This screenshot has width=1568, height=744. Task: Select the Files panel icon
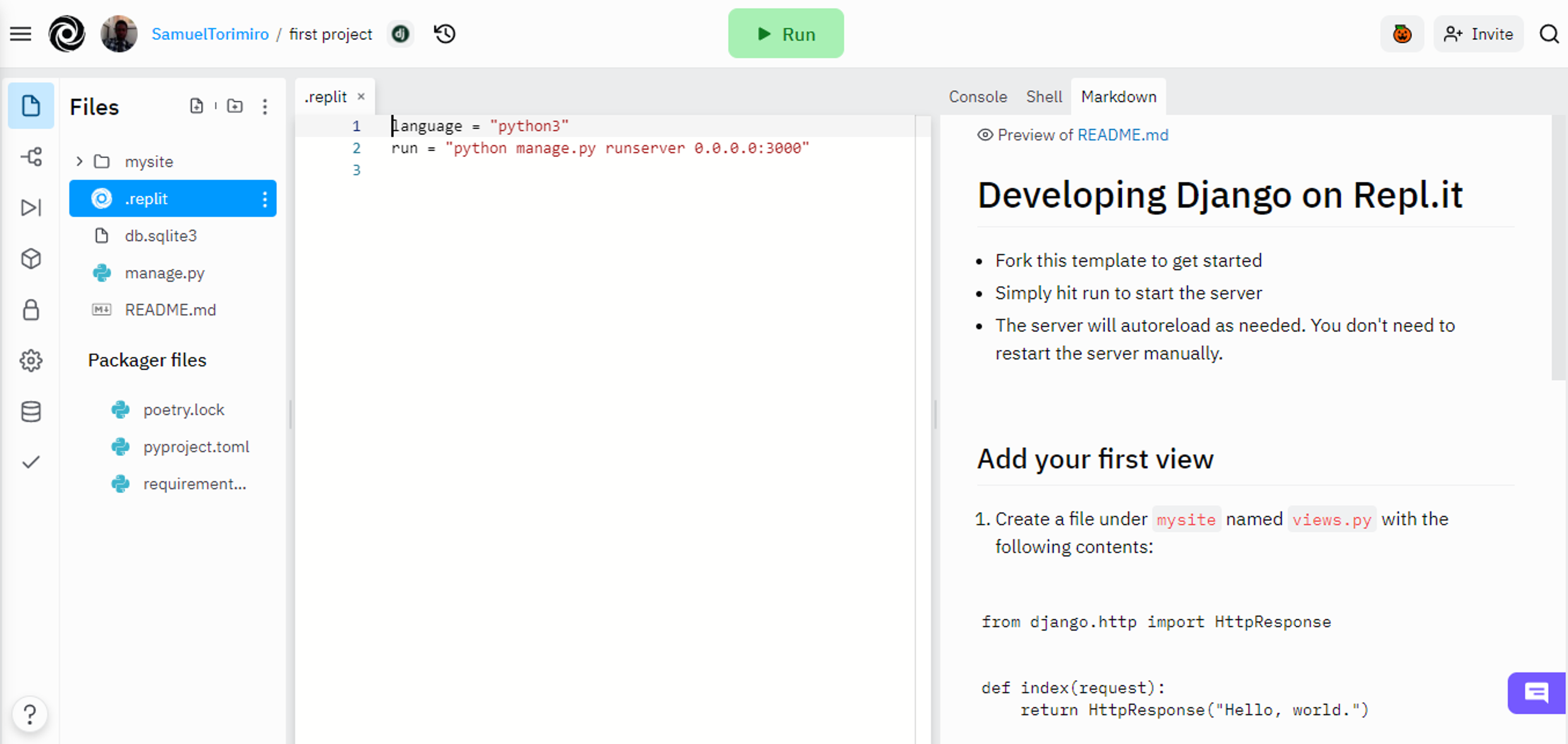[30, 107]
